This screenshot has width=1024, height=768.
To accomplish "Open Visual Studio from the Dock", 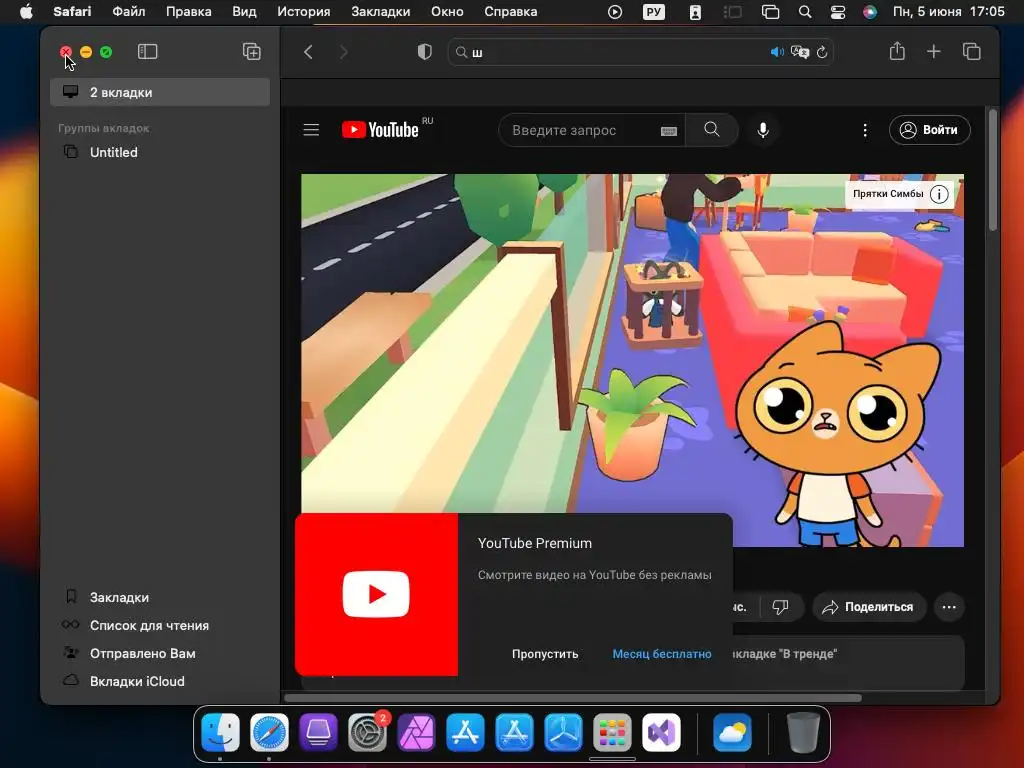I will [x=661, y=732].
